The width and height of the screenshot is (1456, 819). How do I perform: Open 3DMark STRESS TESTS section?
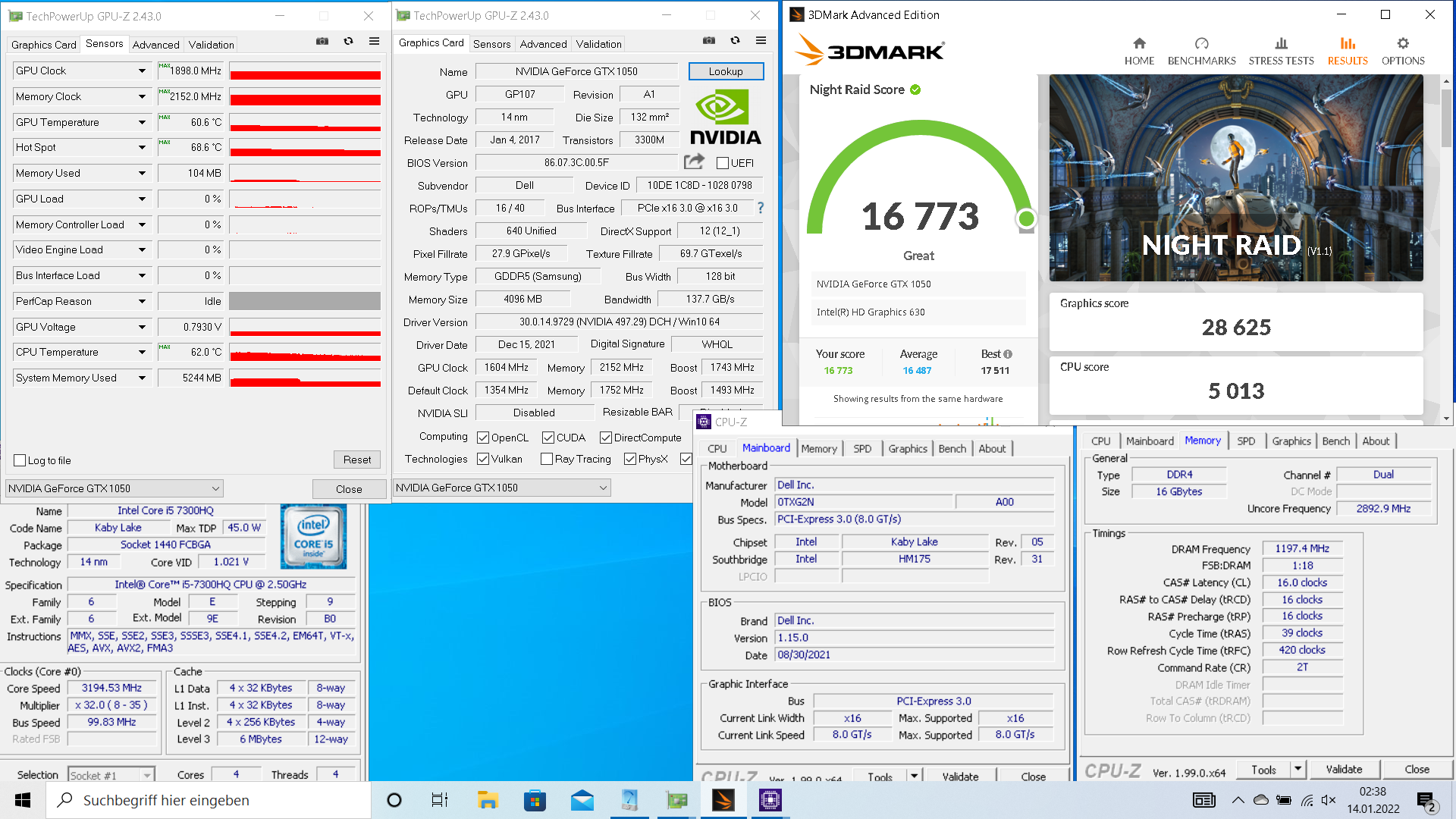(1281, 52)
